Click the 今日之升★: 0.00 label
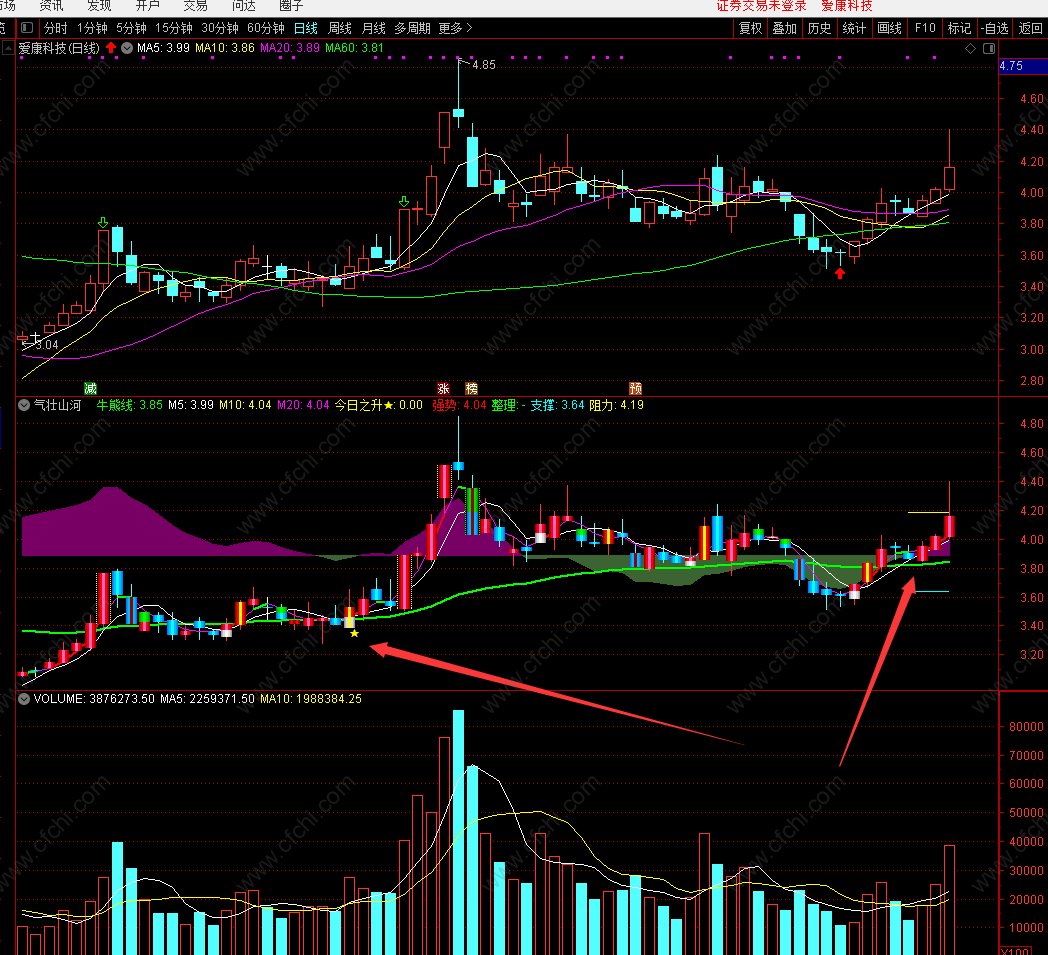Image resolution: width=1048 pixels, height=955 pixels. click(379, 405)
